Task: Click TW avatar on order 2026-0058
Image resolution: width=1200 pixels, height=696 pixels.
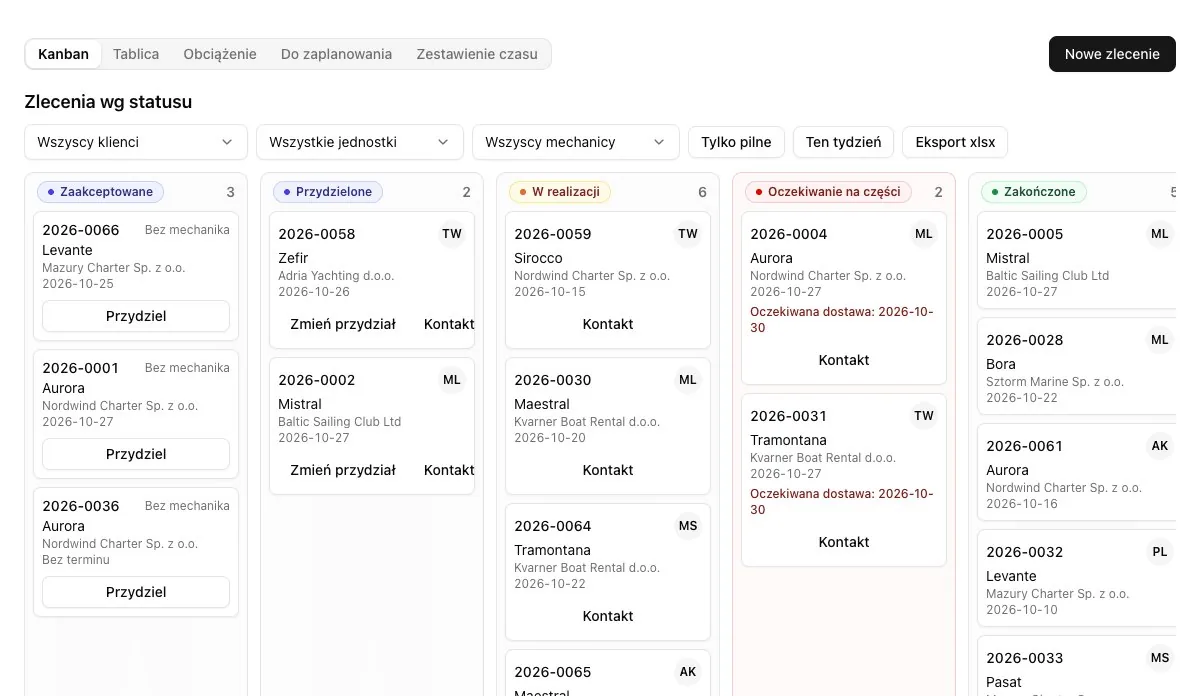Action: [452, 234]
